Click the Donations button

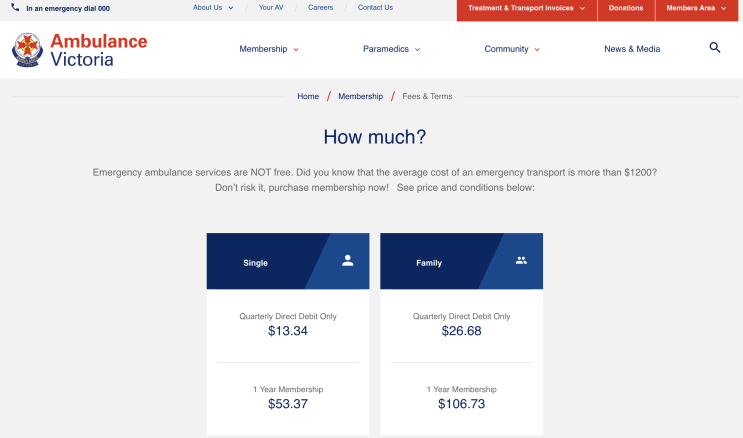pos(626,8)
